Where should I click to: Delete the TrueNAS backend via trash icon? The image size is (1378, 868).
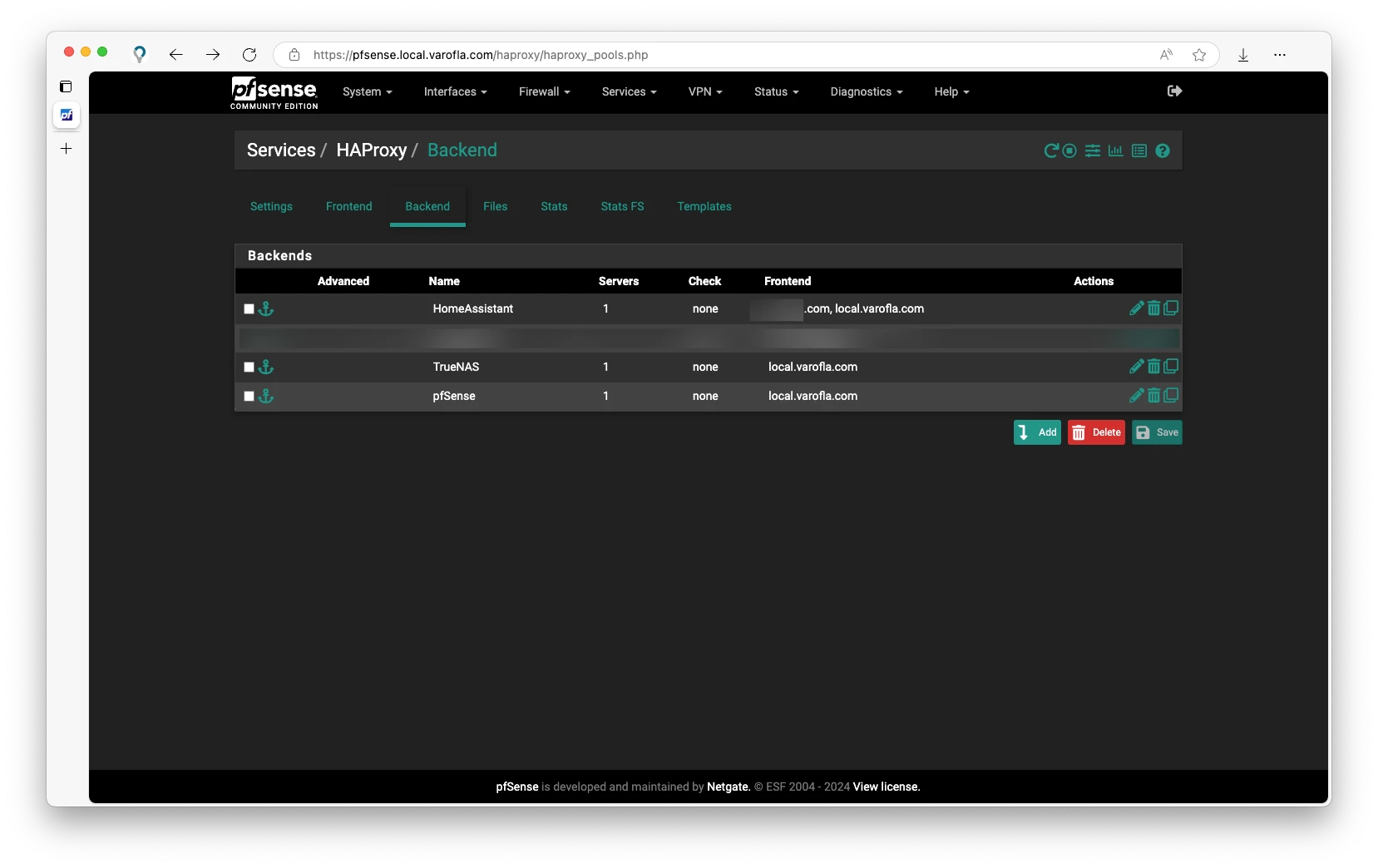coord(1153,367)
